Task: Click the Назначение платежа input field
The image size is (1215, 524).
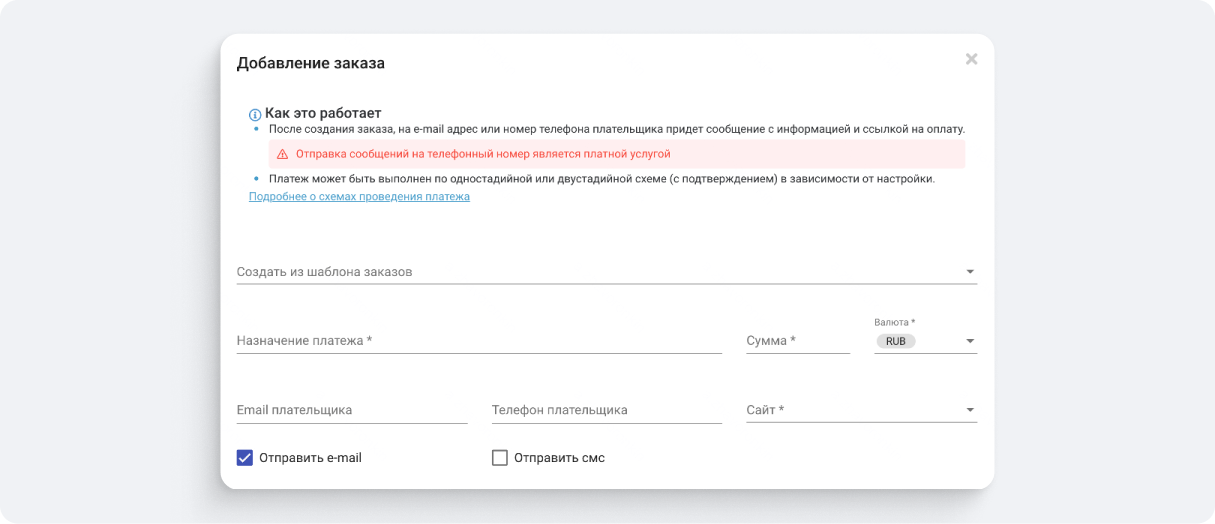Action: click(x=478, y=341)
